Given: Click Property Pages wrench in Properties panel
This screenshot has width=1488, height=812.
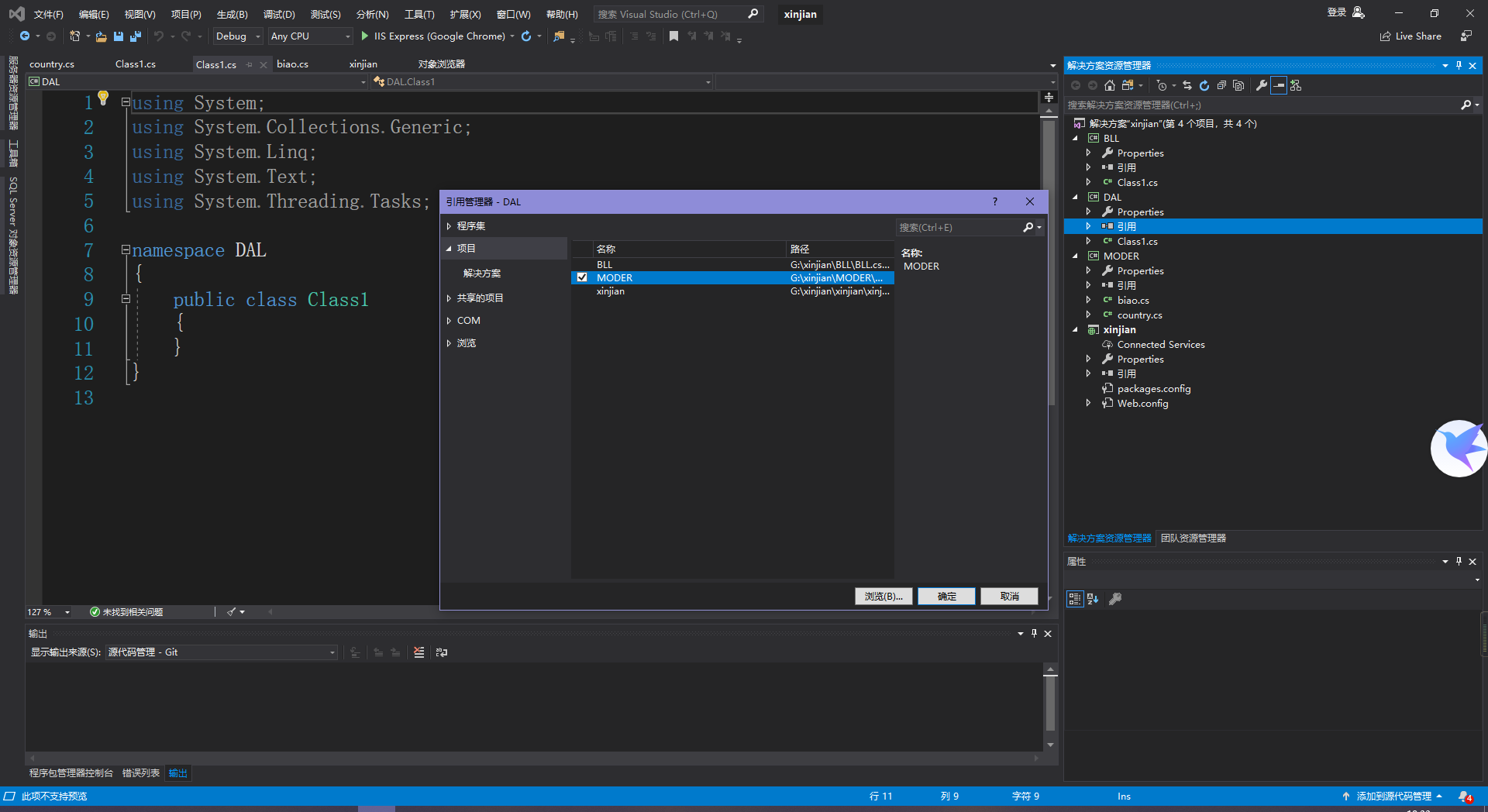Looking at the screenshot, I should [1115, 598].
